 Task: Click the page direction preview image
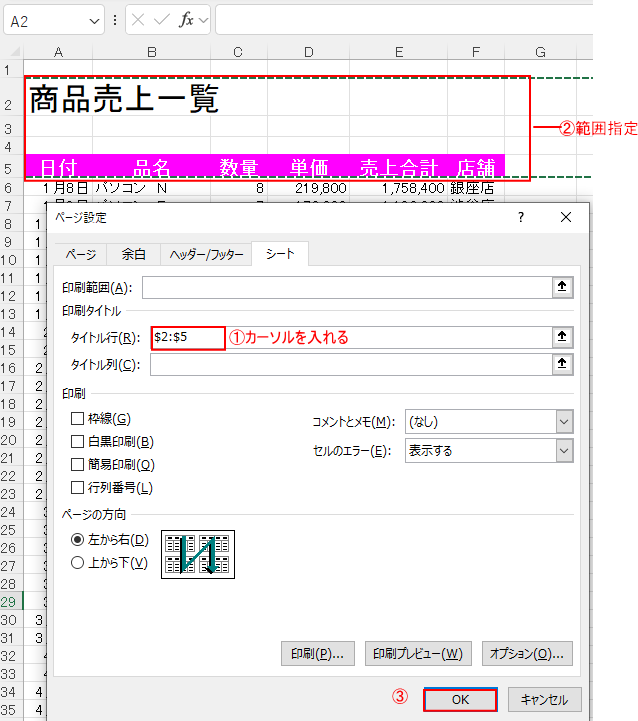click(x=198, y=554)
